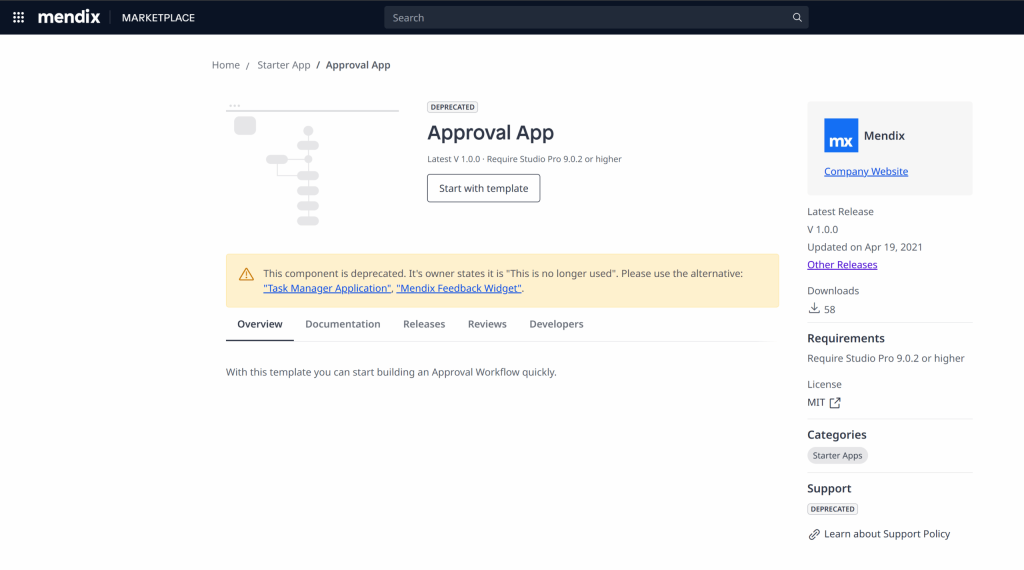Click the downloads arrow icon
This screenshot has height=570, width=1024.
point(813,309)
